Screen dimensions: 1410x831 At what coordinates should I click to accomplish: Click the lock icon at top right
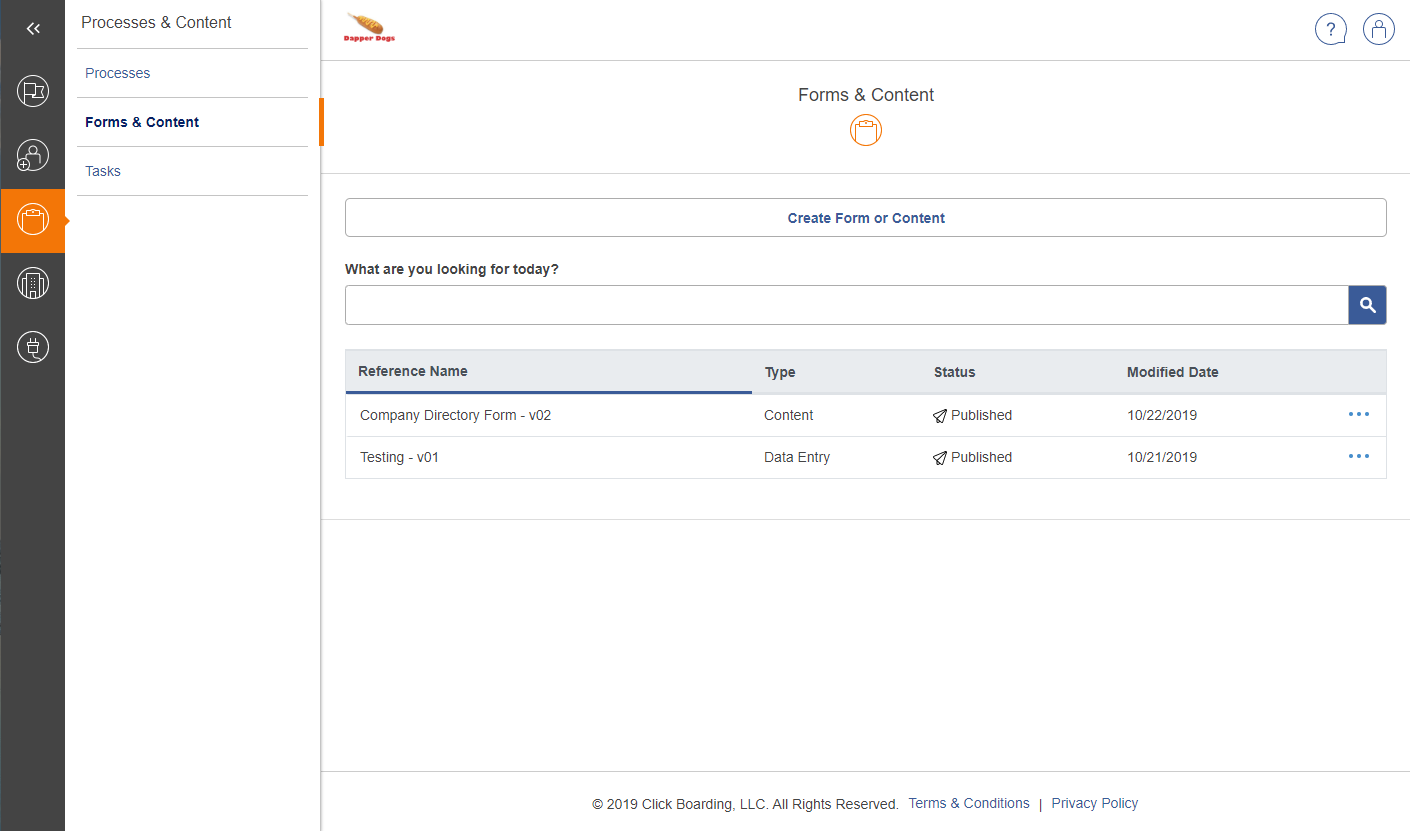pos(1379,30)
